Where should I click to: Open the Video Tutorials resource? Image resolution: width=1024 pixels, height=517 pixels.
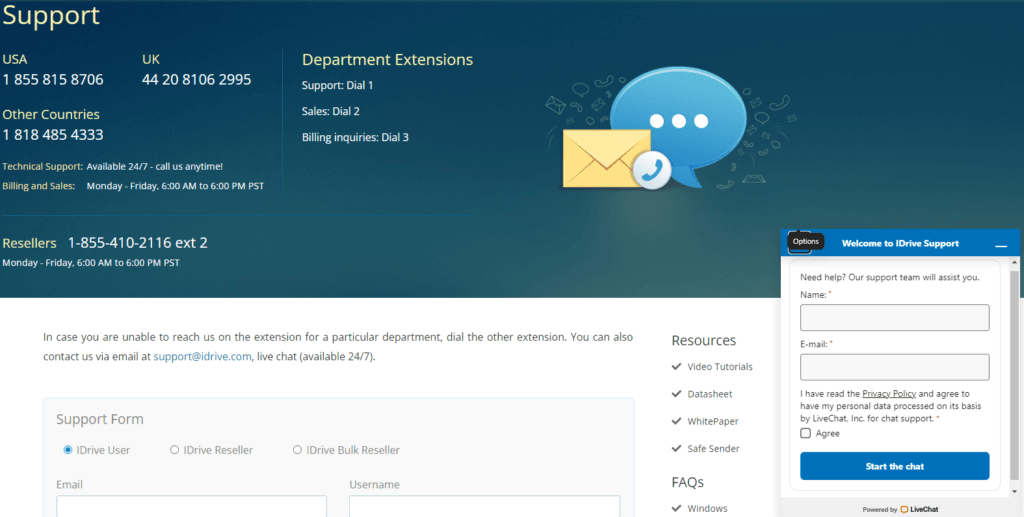tap(720, 367)
